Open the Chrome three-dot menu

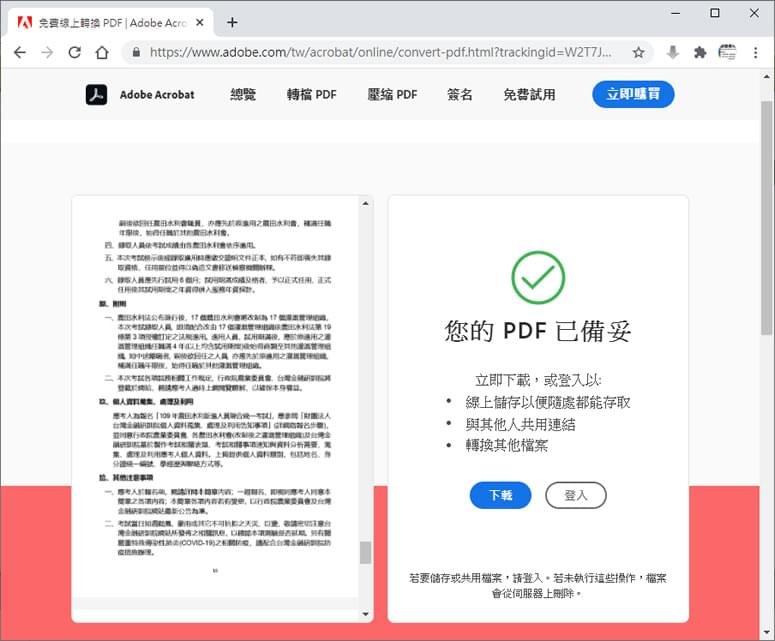tap(755, 52)
